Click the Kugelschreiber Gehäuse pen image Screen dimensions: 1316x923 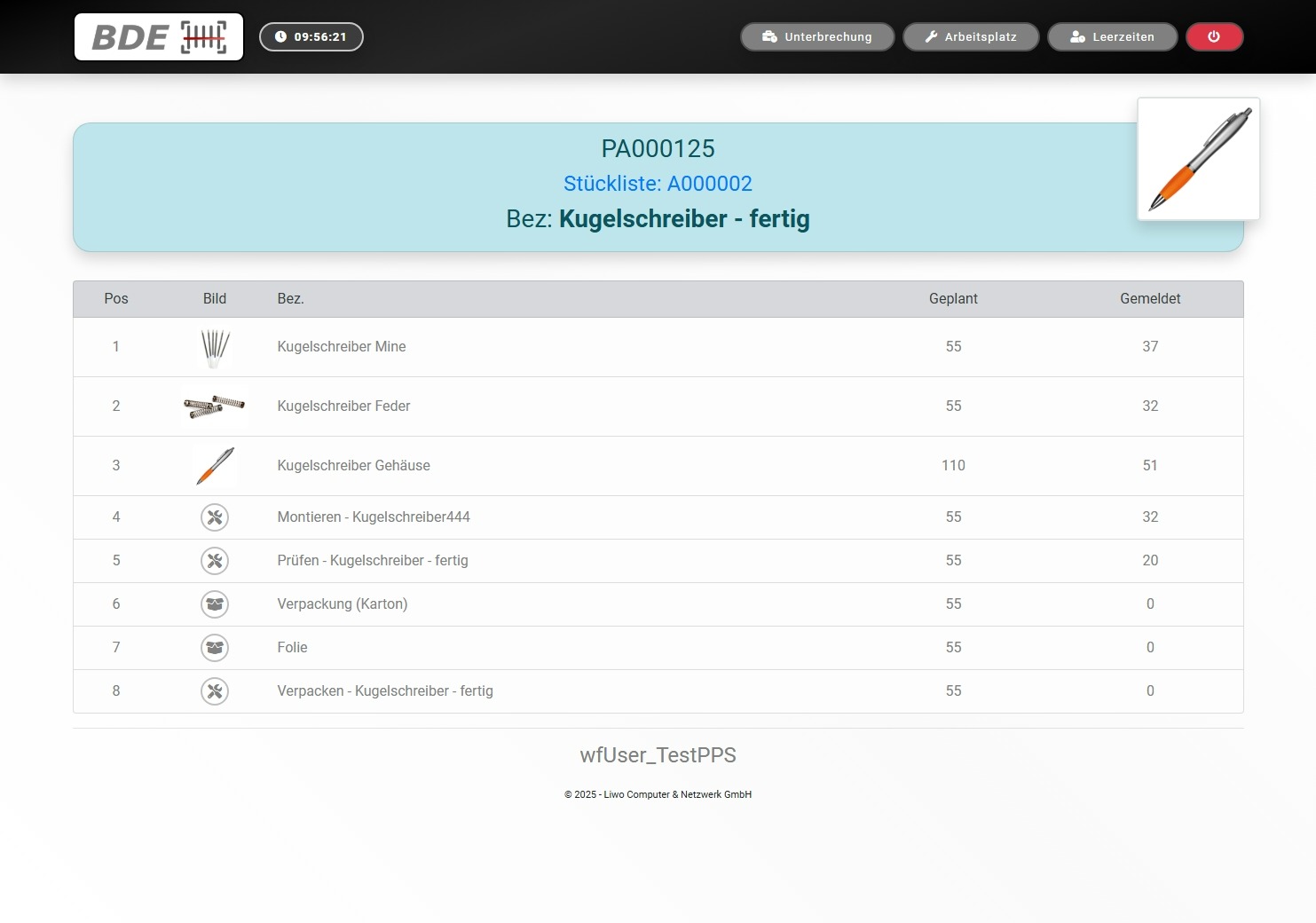point(215,466)
